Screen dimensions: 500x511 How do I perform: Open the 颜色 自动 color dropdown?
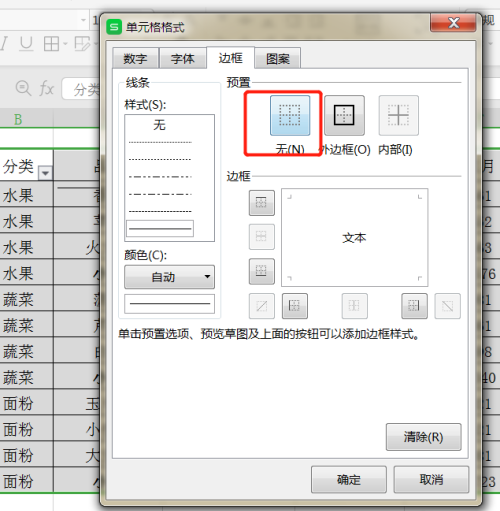pos(169,277)
